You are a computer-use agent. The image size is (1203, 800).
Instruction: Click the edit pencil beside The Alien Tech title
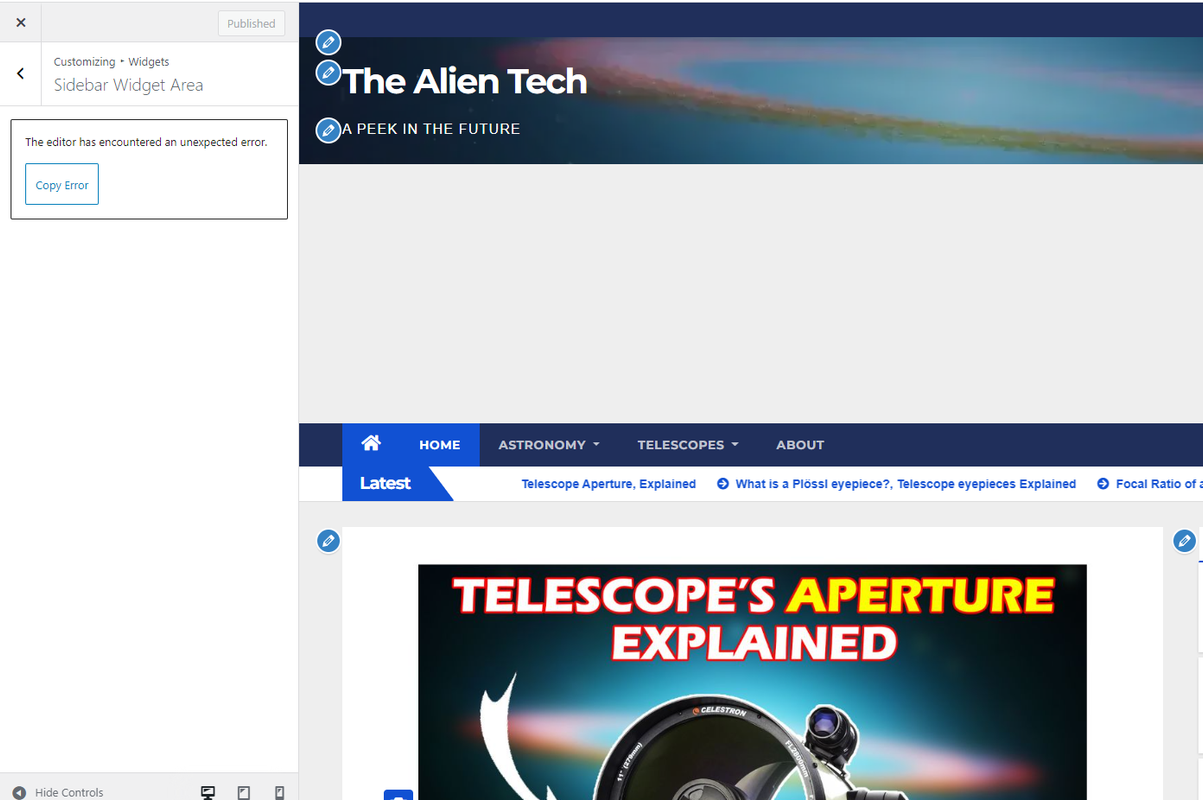328,72
